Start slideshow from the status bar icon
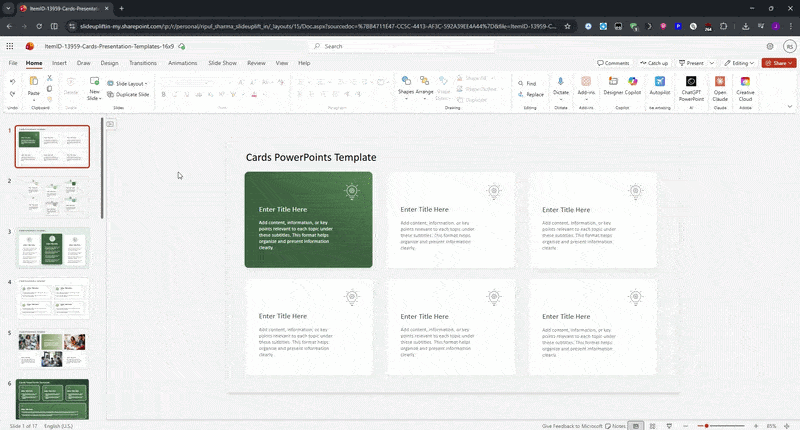 pos(669,426)
